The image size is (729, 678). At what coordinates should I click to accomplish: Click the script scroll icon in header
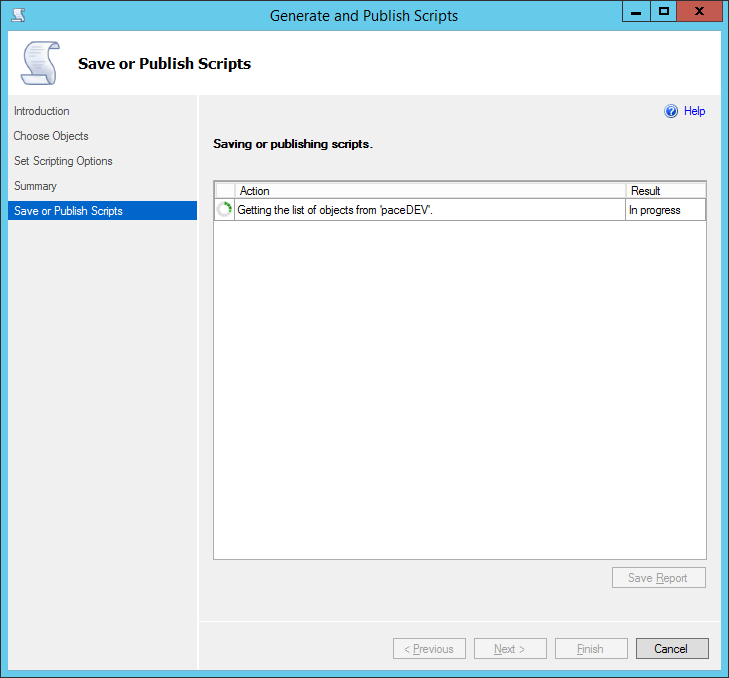pyautogui.click(x=39, y=64)
